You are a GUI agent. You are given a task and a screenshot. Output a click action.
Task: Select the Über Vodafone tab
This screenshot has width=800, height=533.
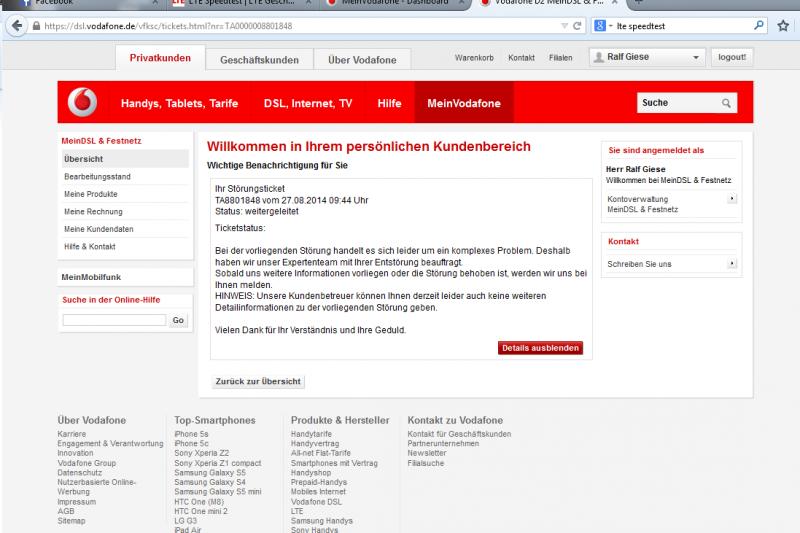click(x=362, y=60)
